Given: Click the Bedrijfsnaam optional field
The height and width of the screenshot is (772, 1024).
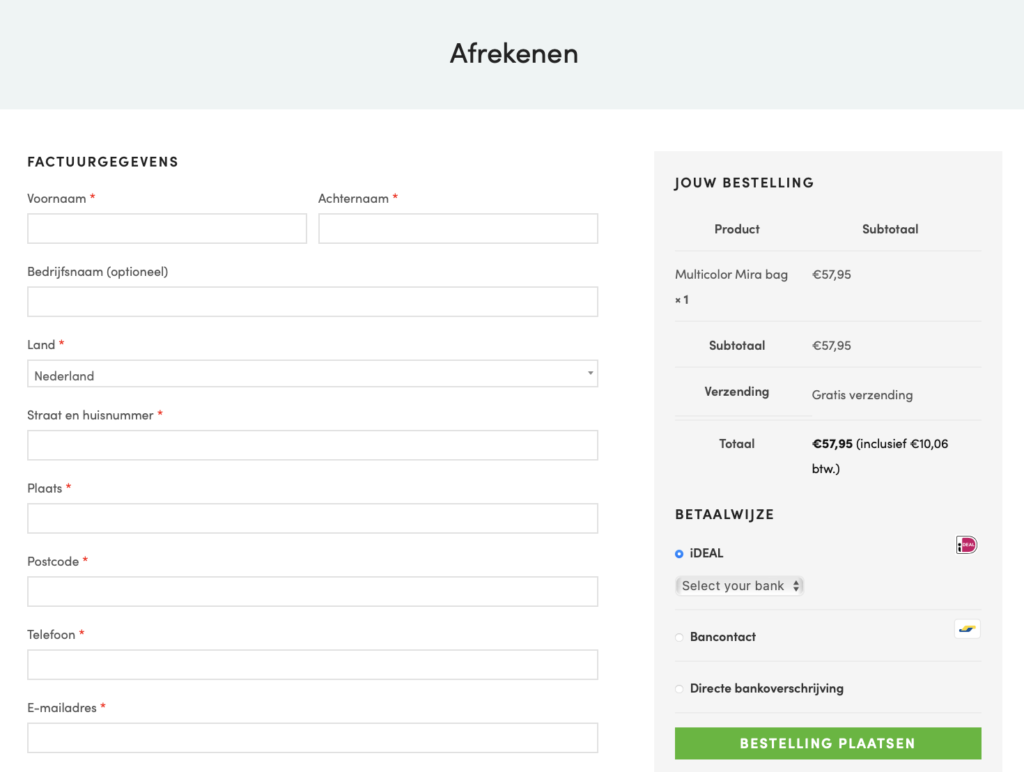Looking at the screenshot, I should pyautogui.click(x=312, y=302).
